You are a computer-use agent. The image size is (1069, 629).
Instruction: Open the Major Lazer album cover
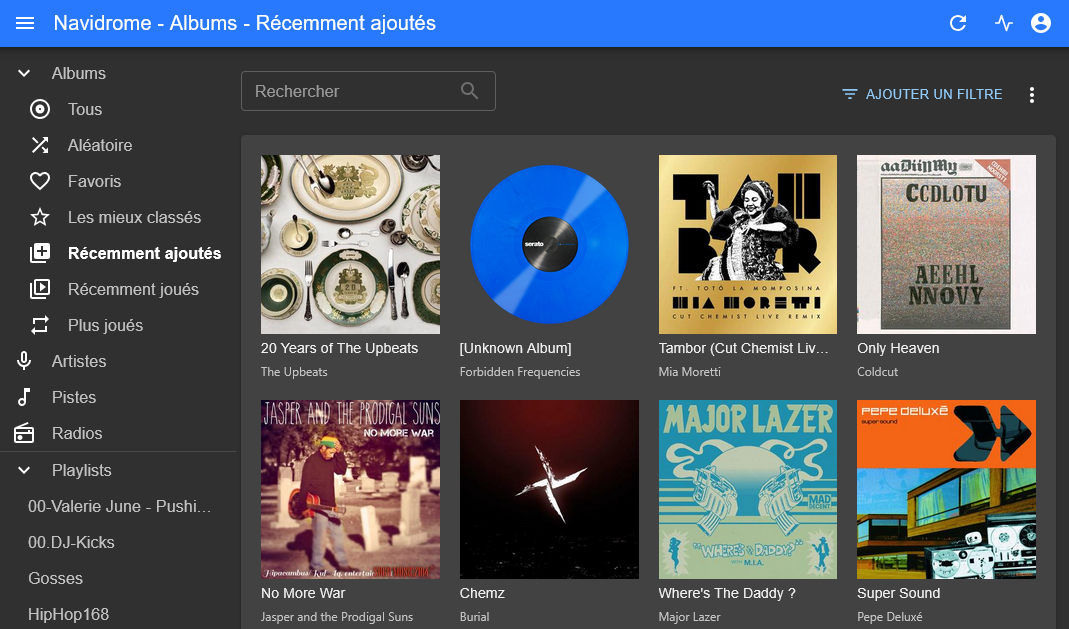(x=748, y=489)
